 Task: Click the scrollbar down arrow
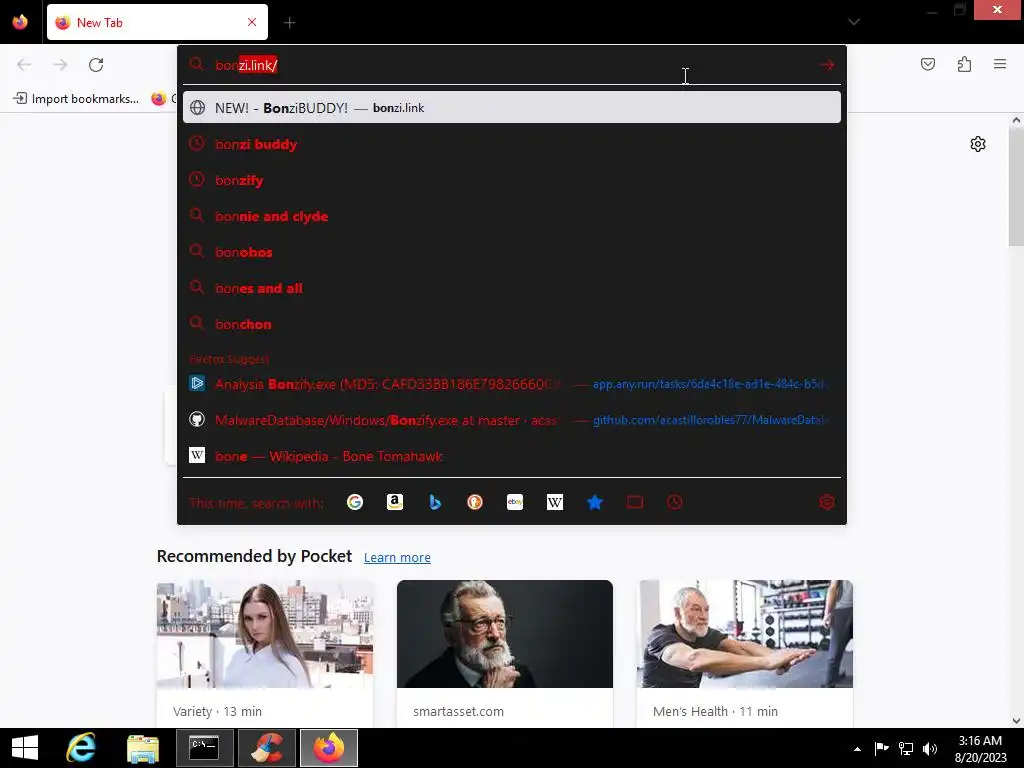coord(1016,721)
